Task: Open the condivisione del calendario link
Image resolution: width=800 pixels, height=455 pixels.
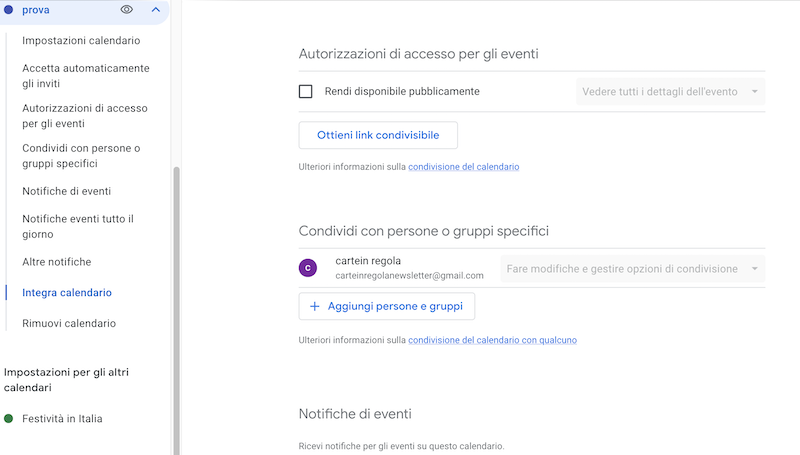Action: click(x=464, y=167)
